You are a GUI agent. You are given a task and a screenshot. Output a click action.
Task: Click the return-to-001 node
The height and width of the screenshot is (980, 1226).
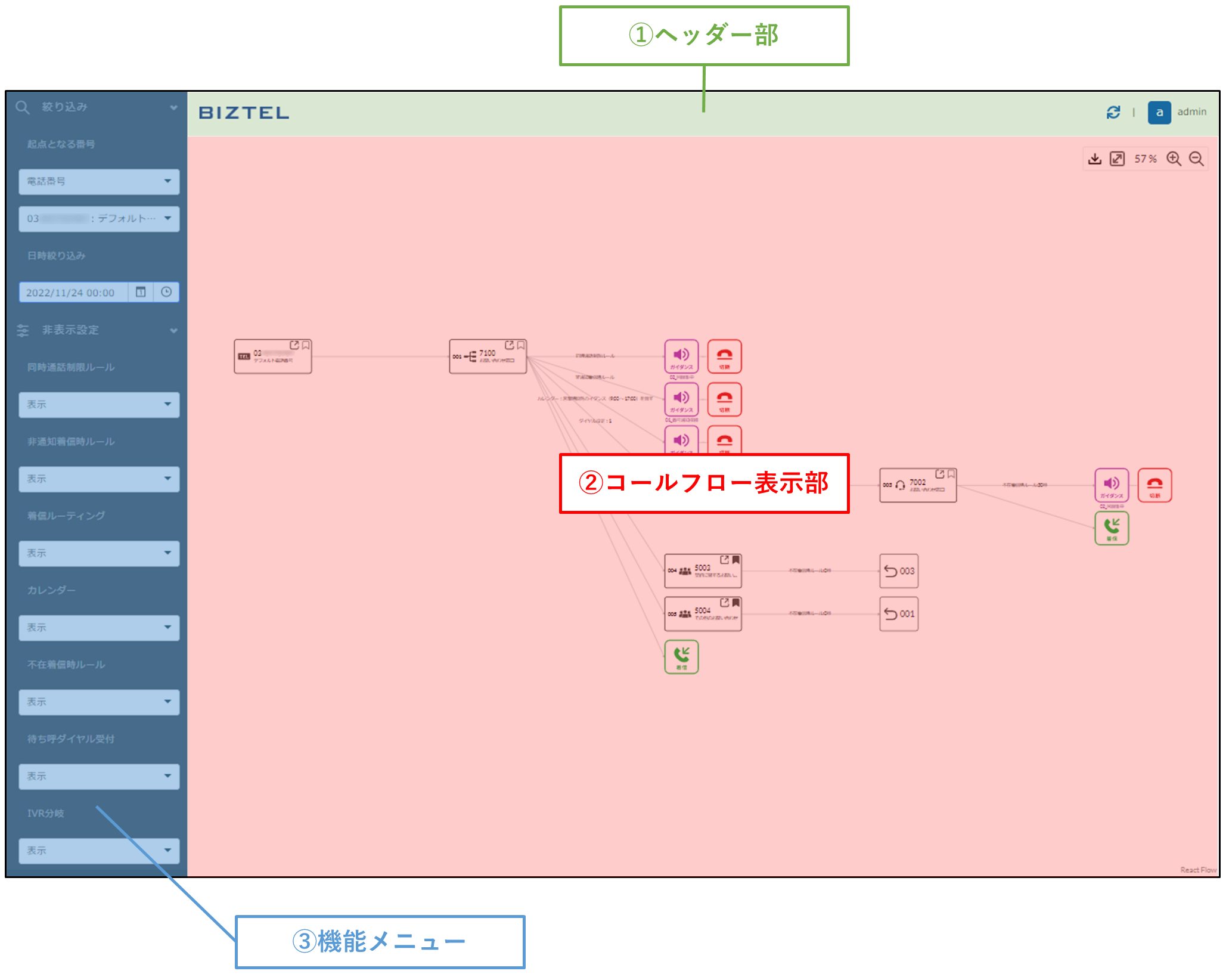[x=899, y=614]
